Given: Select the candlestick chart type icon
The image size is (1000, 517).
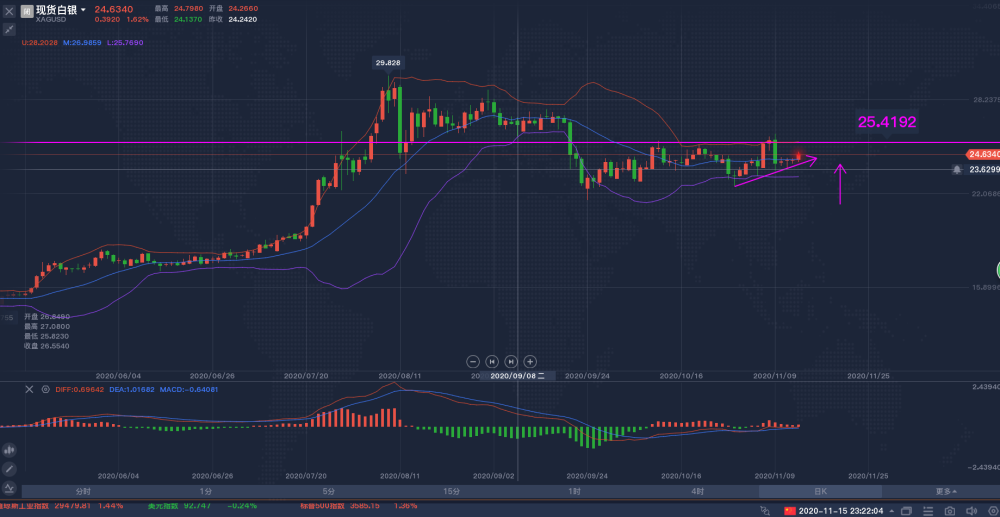Looking at the screenshot, I should click(9, 449).
